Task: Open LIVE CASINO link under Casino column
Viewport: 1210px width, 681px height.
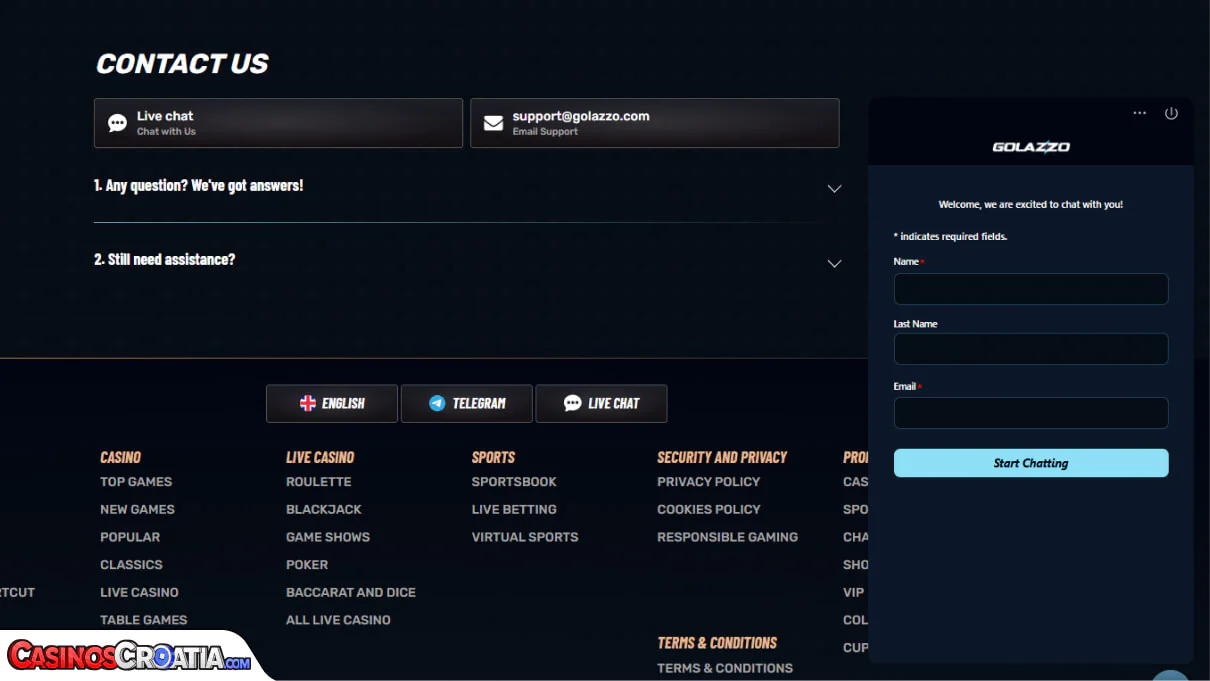Action: [x=139, y=592]
